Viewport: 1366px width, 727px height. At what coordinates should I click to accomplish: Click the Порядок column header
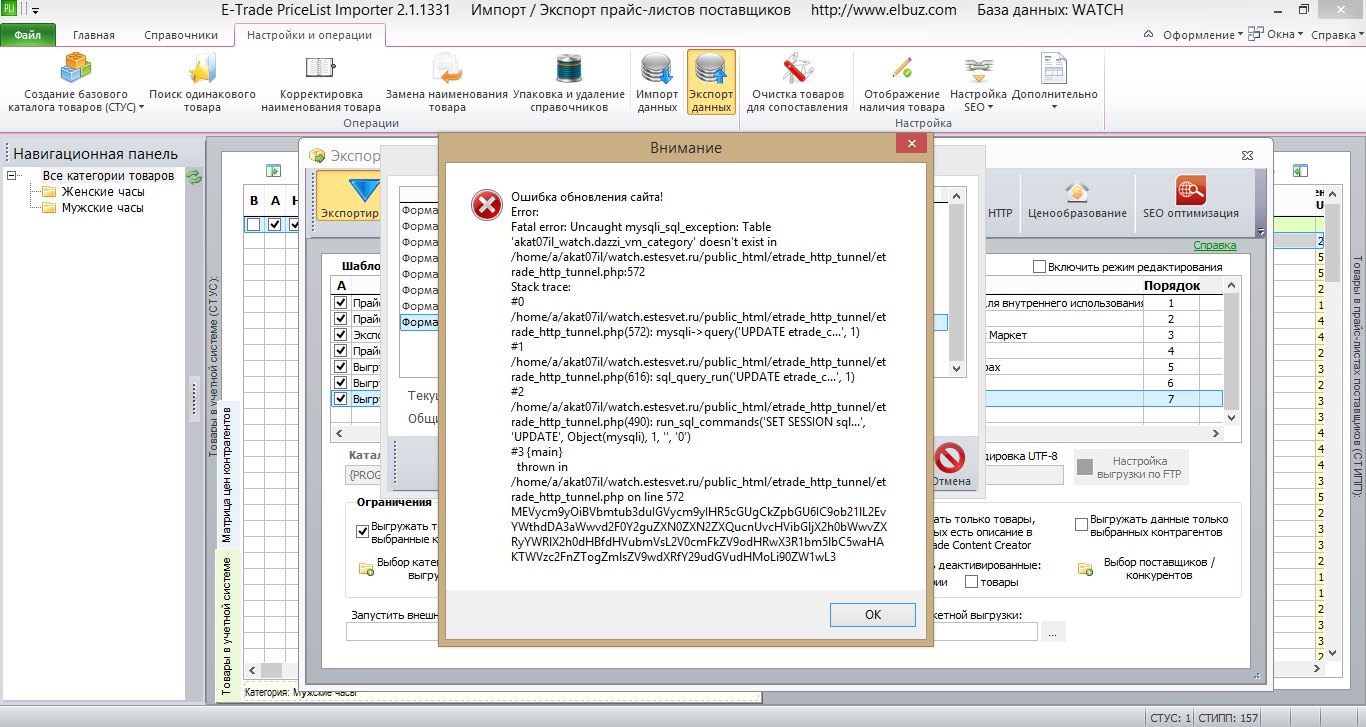tap(1171, 286)
